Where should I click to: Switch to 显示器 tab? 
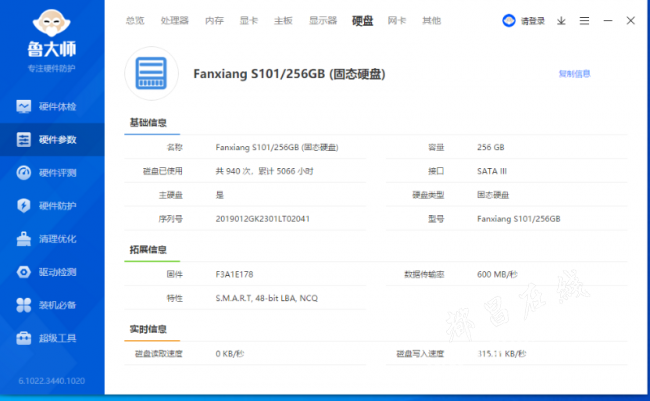point(323,21)
